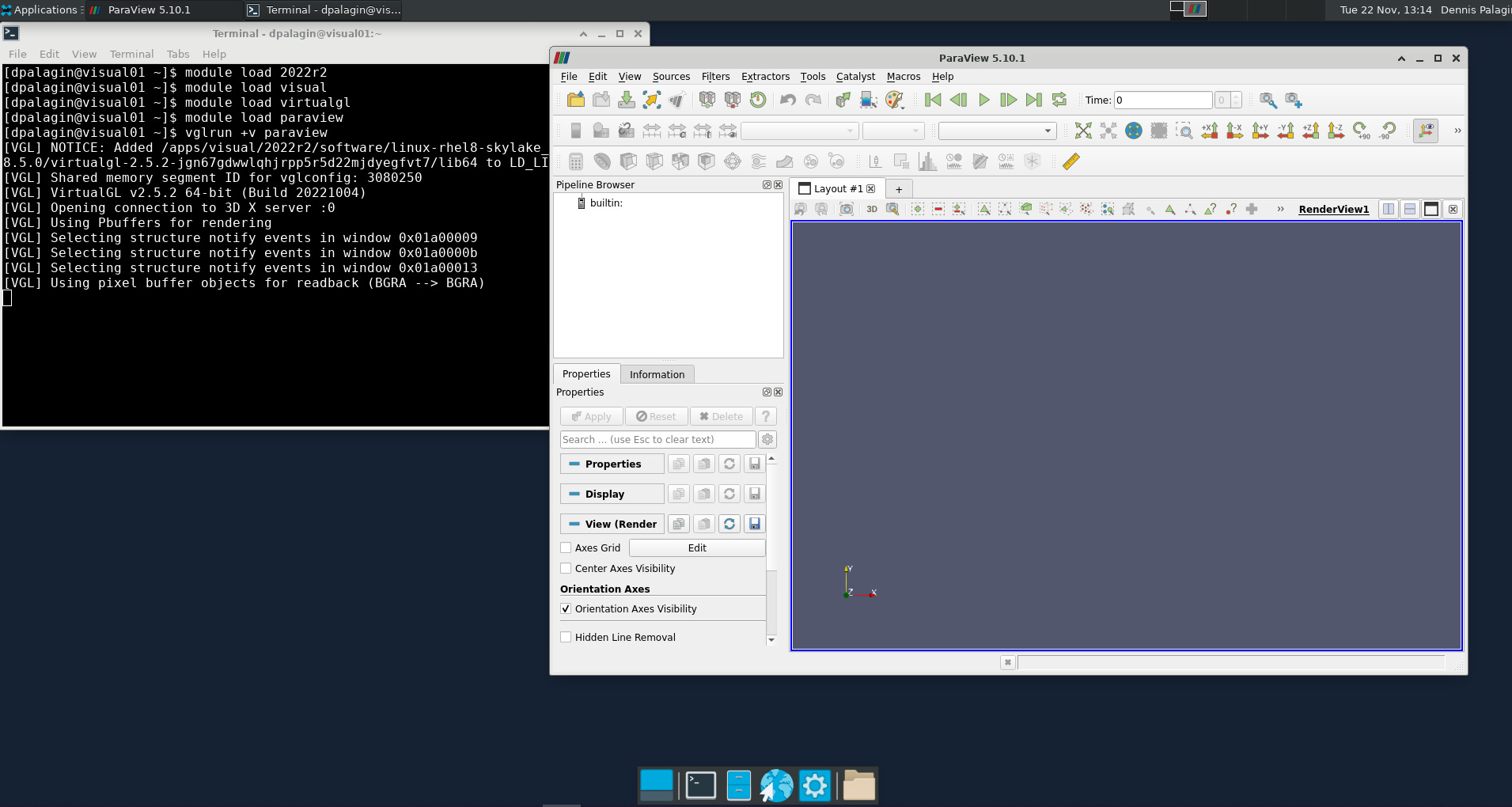Screen dimensions: 1512x807
Task: Click Zoom Closest To Data globe icon
Action: (1134, 131)
